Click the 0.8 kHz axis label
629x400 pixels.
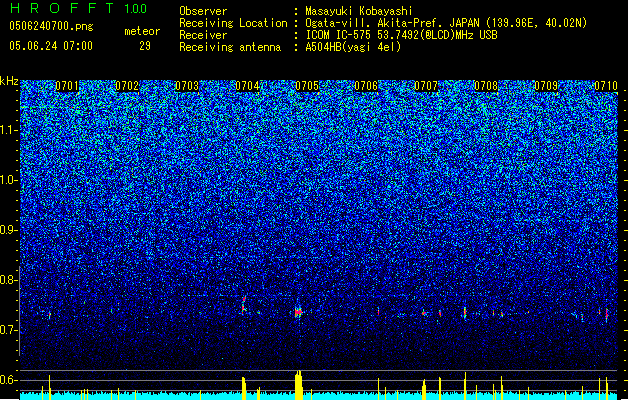pos(9,280)
